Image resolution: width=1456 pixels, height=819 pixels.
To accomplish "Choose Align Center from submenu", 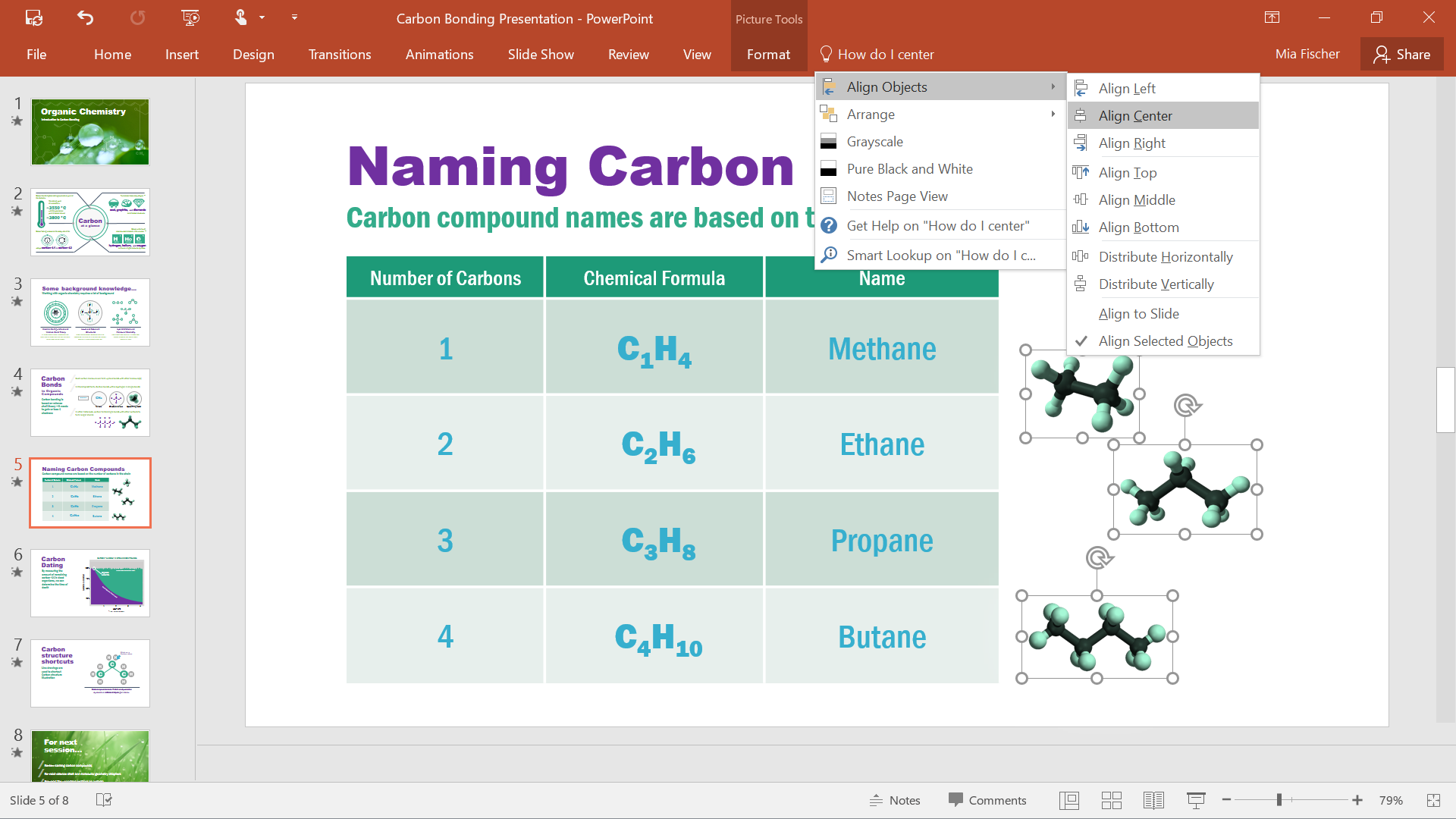I will [1134, 116].
